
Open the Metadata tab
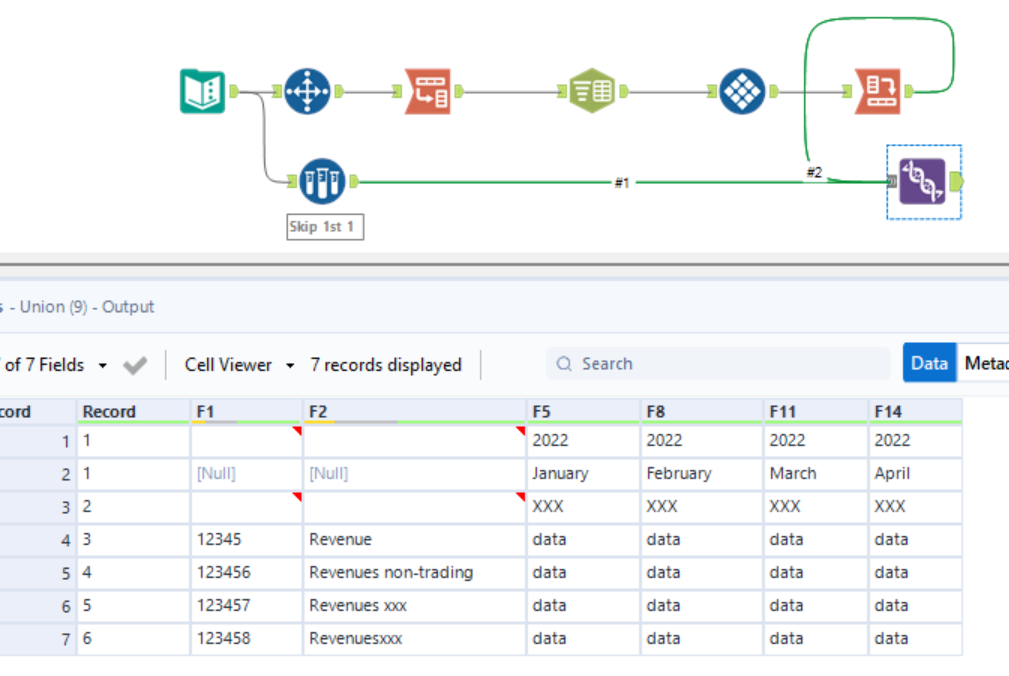985,363
